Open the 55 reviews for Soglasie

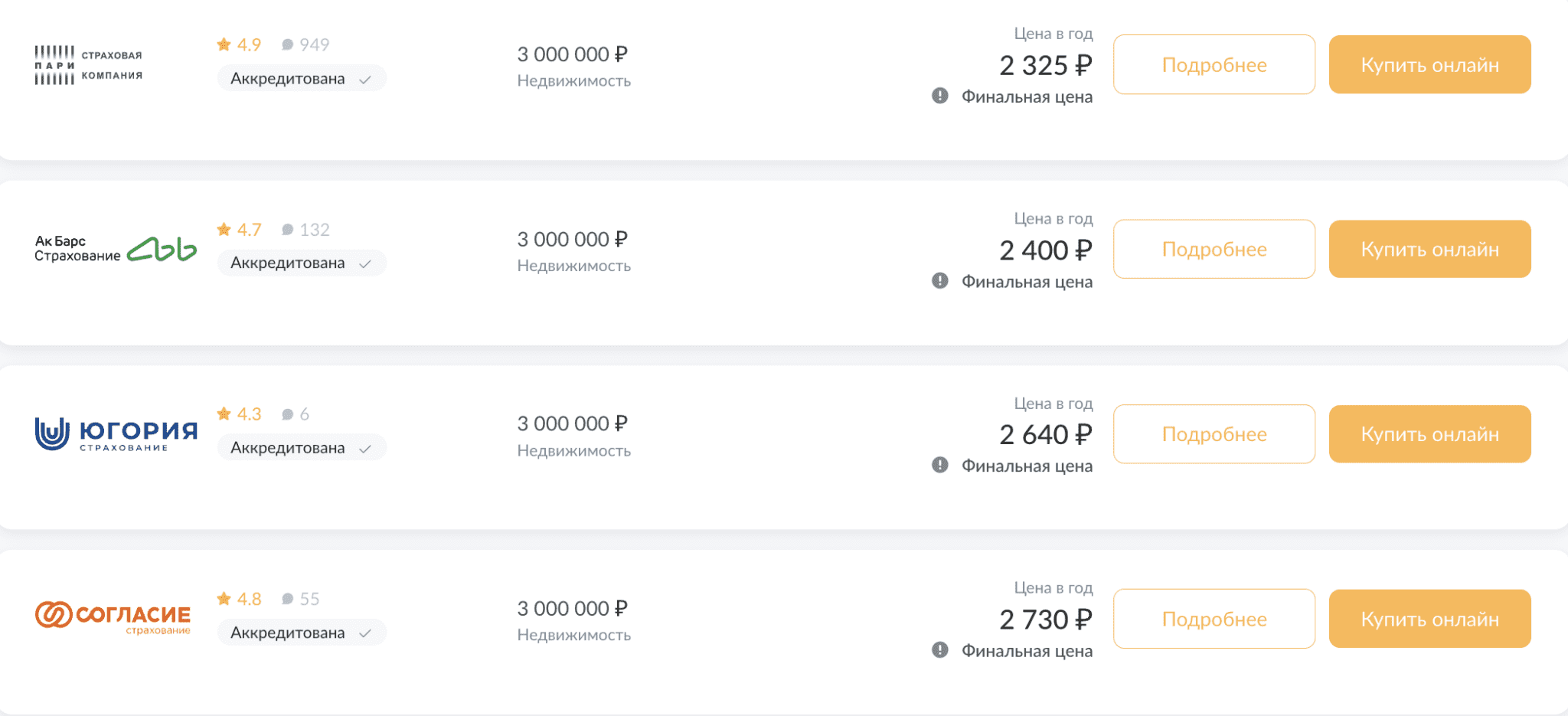tap(301, 599)
